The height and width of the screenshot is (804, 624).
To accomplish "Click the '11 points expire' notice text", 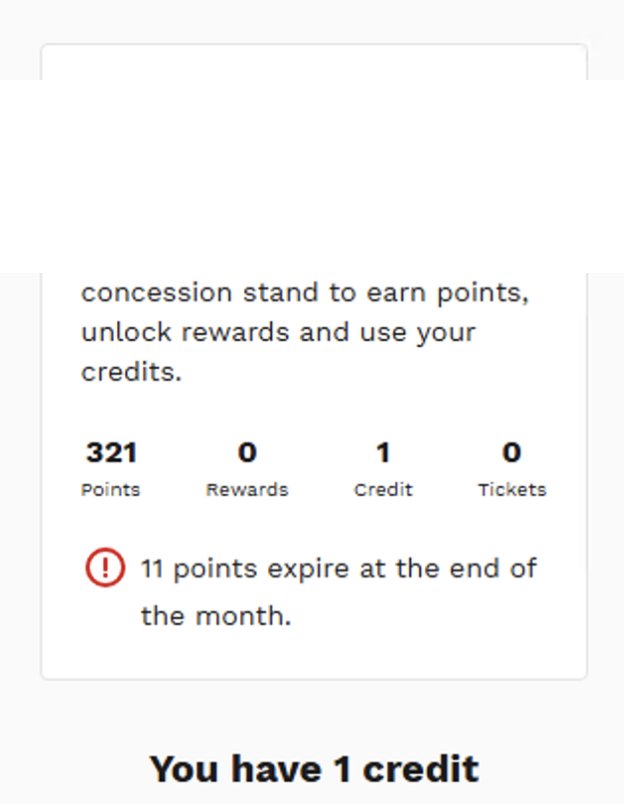I will tap(339, 569).
